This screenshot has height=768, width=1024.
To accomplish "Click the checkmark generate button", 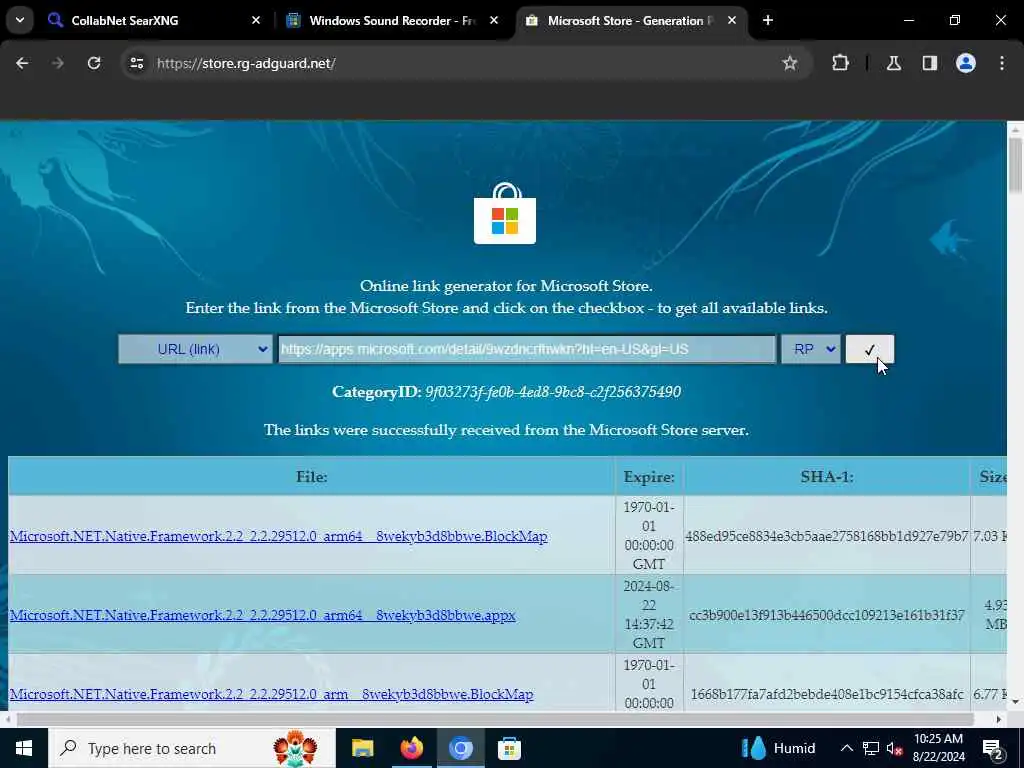I will [x=869, y=349].
